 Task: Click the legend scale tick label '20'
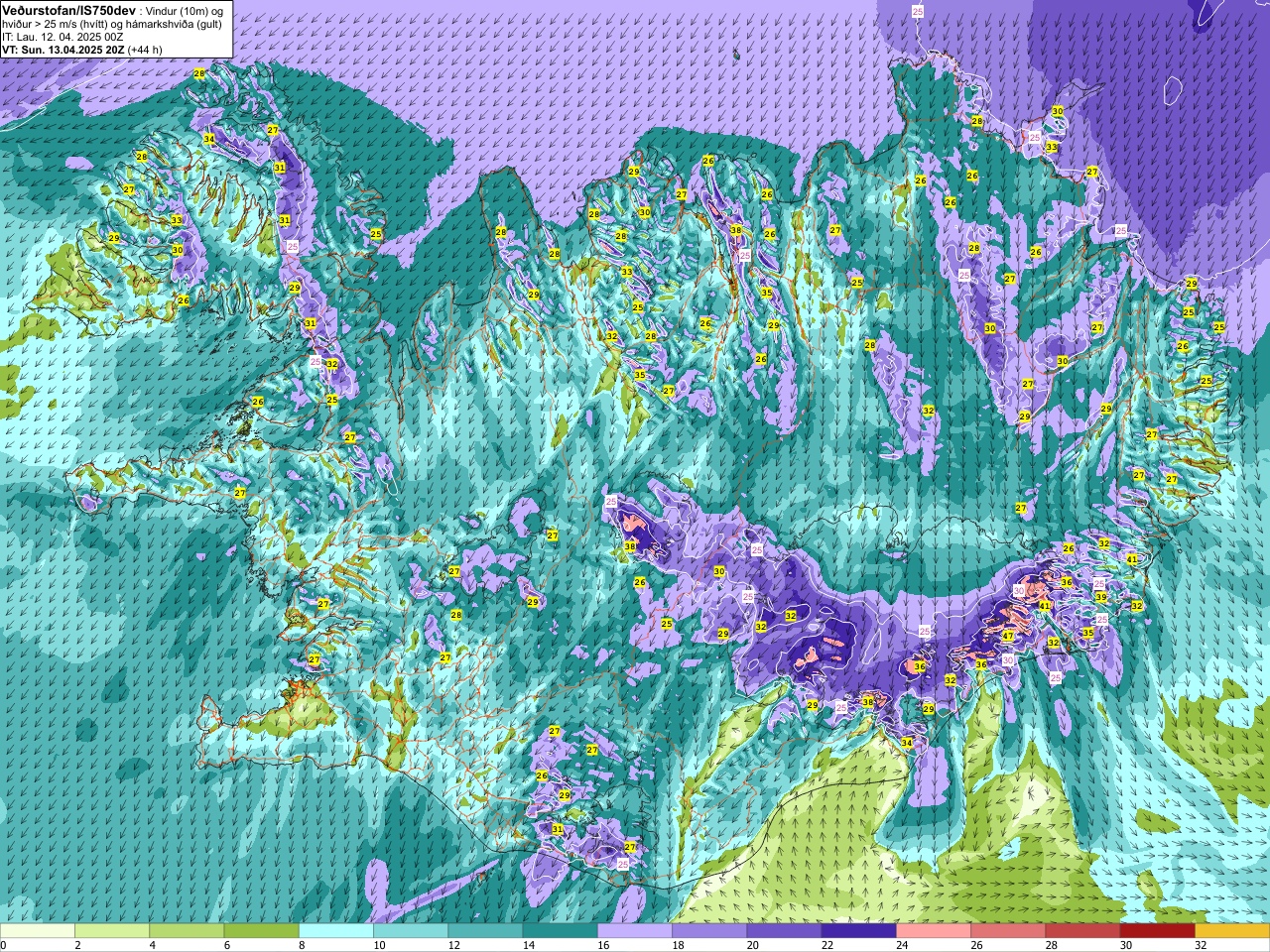pyautogui.click(x=752, y=946)
